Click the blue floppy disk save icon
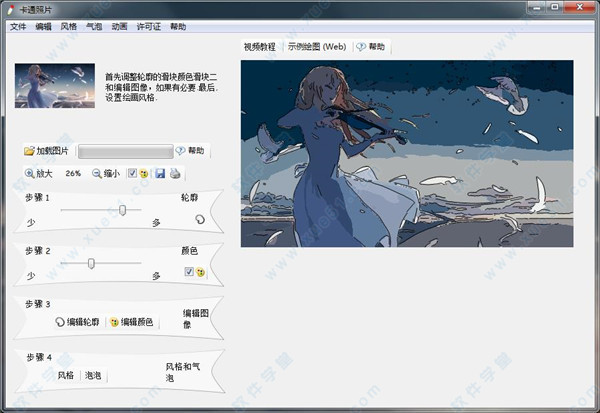The width and height of the screenshot is (600, 413). (x=160, y=173)
